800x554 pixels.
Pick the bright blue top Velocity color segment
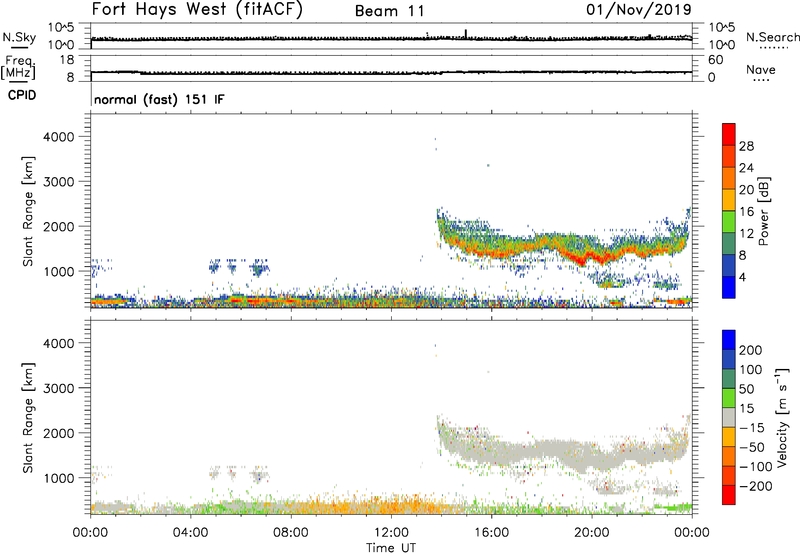click(729, 340)
